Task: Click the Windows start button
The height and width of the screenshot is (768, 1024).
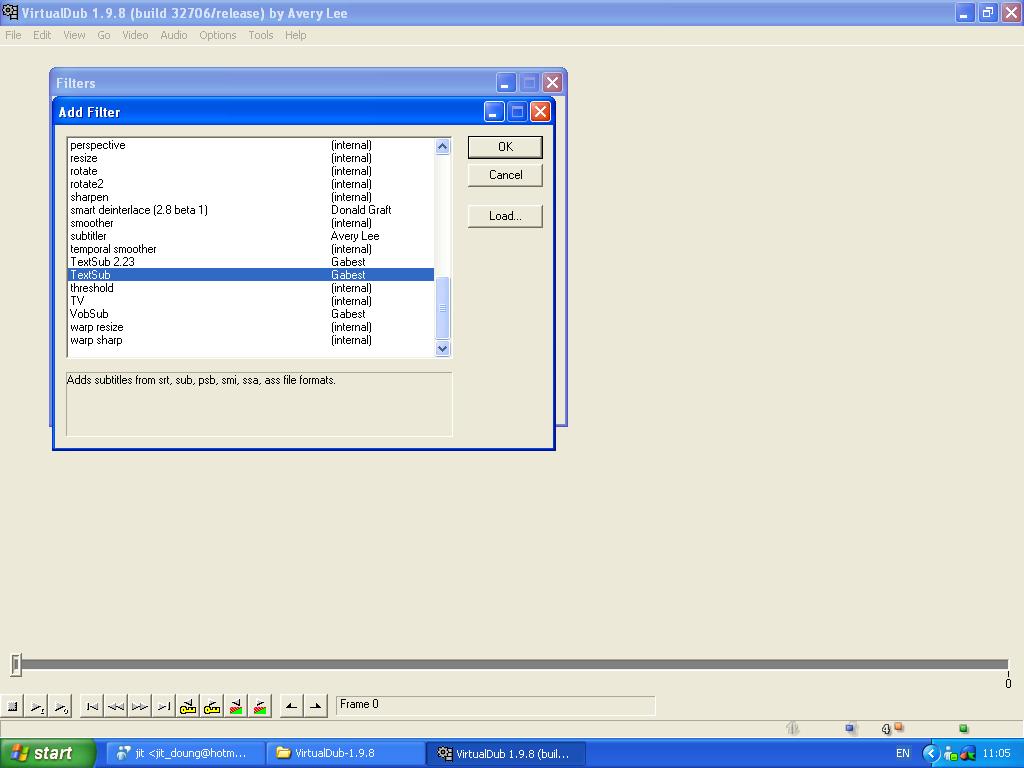Action: click(48, 754)
